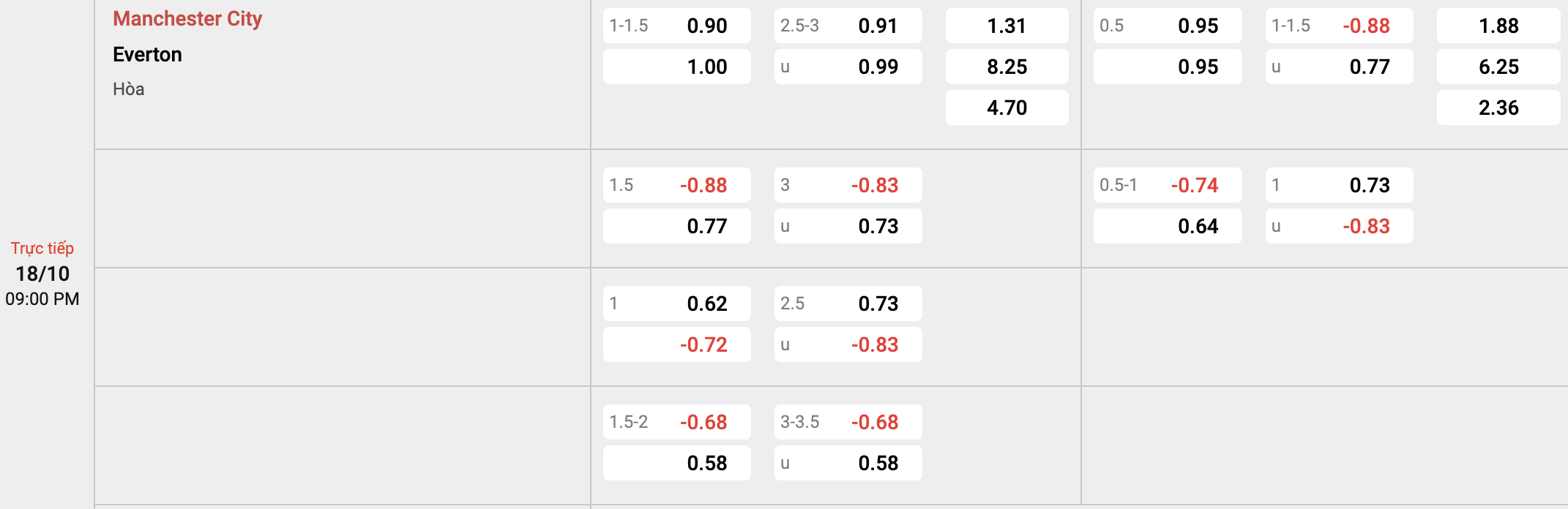Select Everton handicap odds 1.00
The height and width of the screenshot is (509, 1568).
[677, 67]
